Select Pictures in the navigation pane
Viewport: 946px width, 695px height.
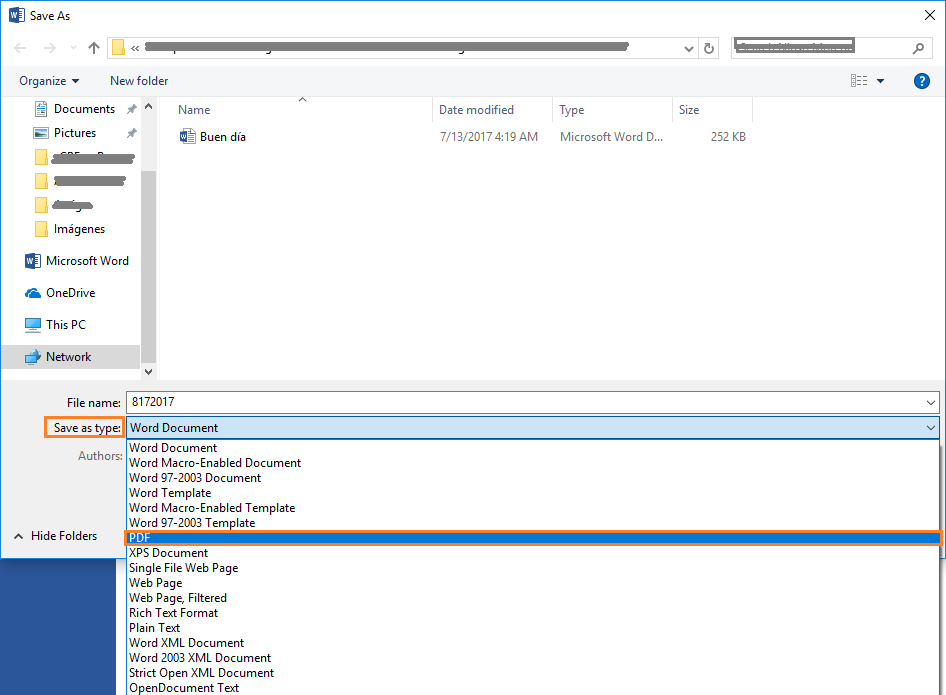75,133
